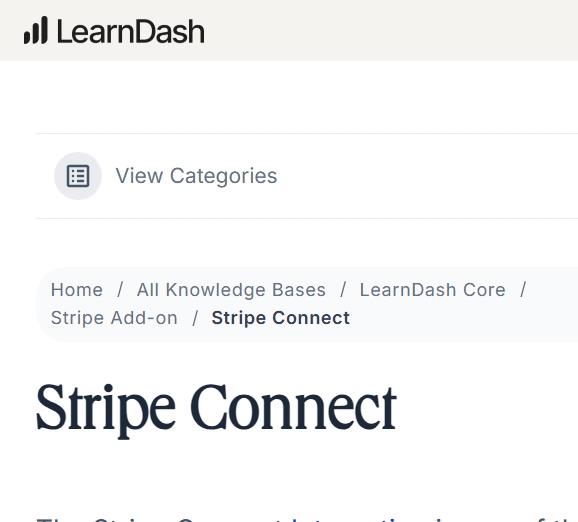Expand the View Categories label
578x522 pixels.
click(x=196, y=176)
